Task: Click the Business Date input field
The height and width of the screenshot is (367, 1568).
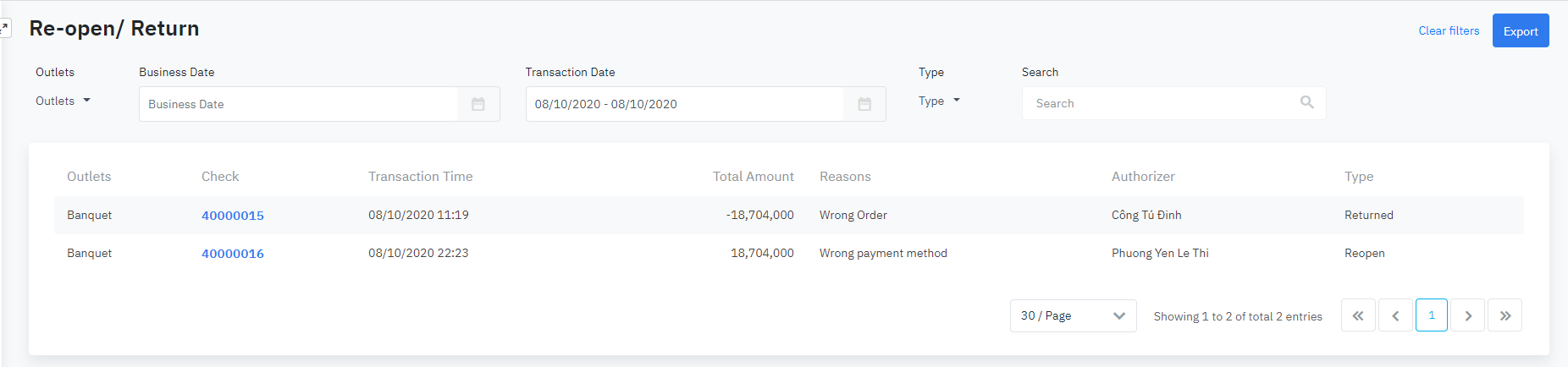Action: pyautogui.click(x=298, y=104)
